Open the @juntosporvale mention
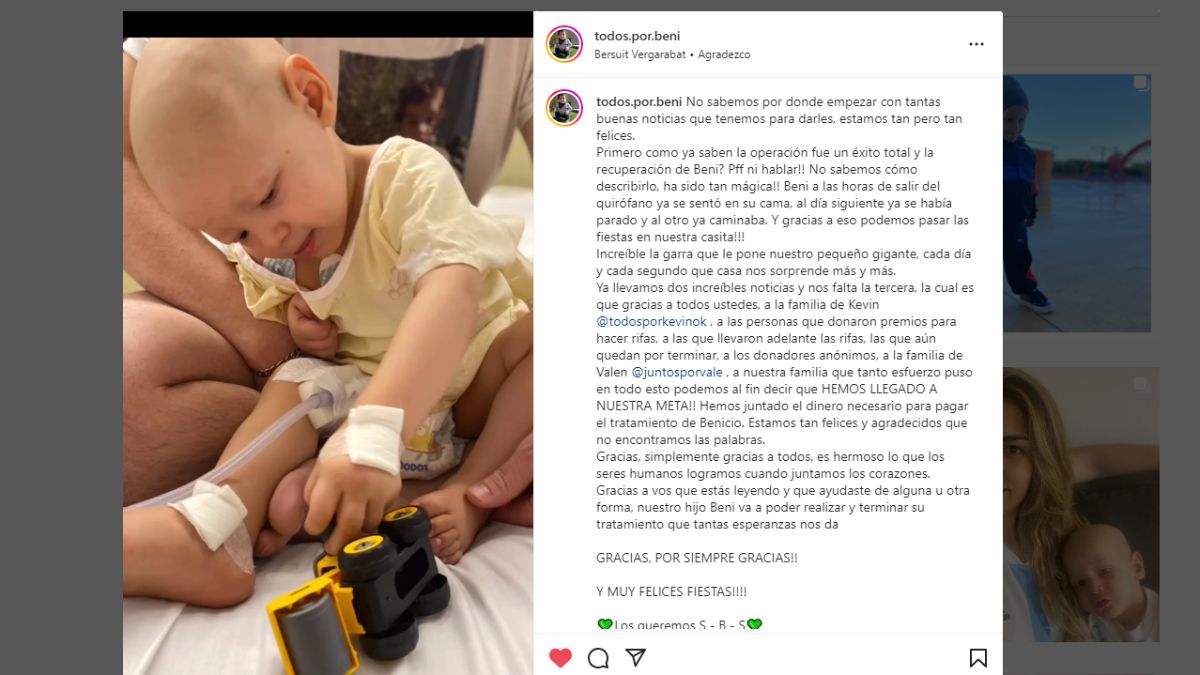The height and width of the screenshot is (675, 1200). 675,372
